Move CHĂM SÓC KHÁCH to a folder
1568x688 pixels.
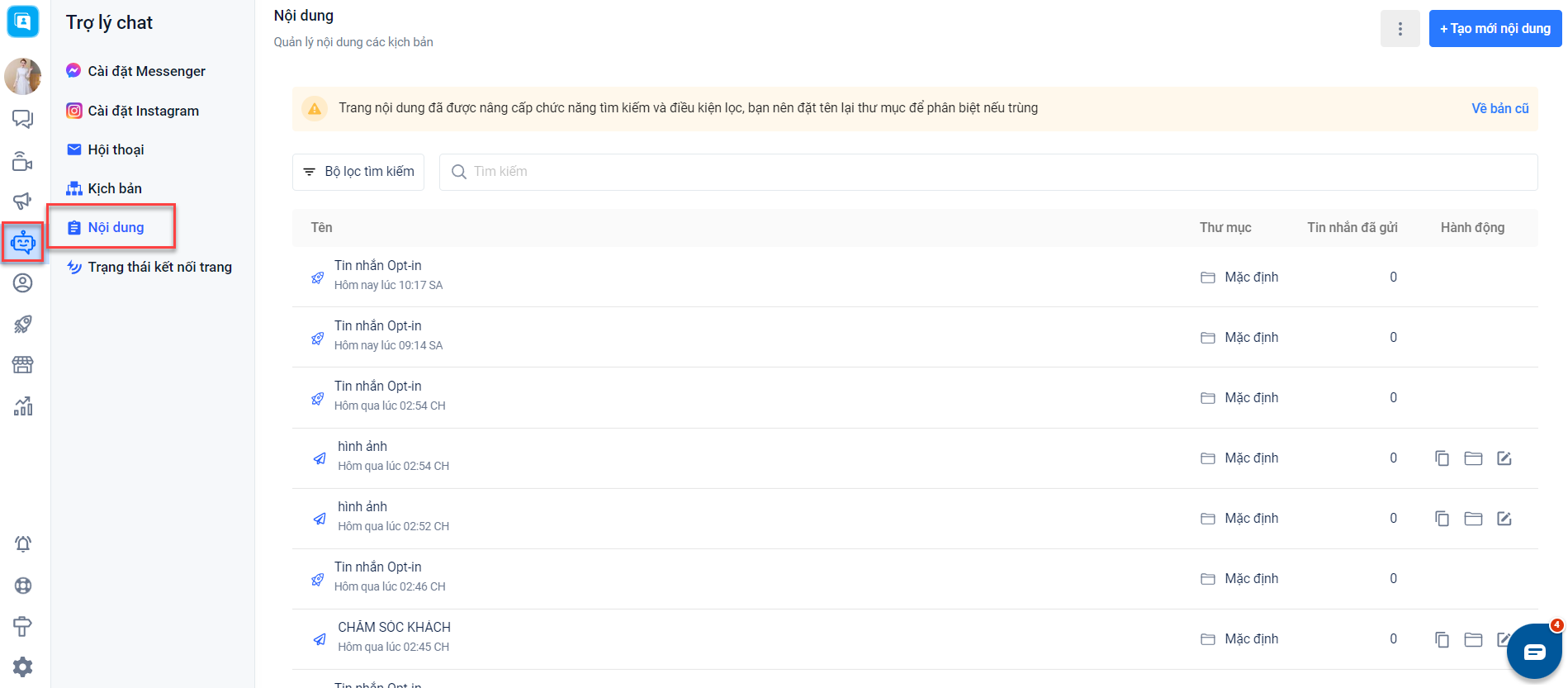click(1473, 639)
